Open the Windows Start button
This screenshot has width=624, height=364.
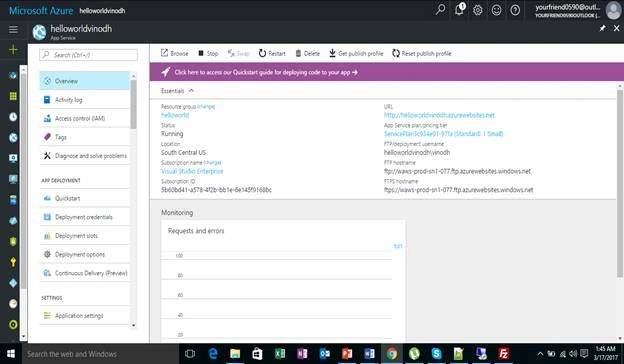tap(11, 354)
